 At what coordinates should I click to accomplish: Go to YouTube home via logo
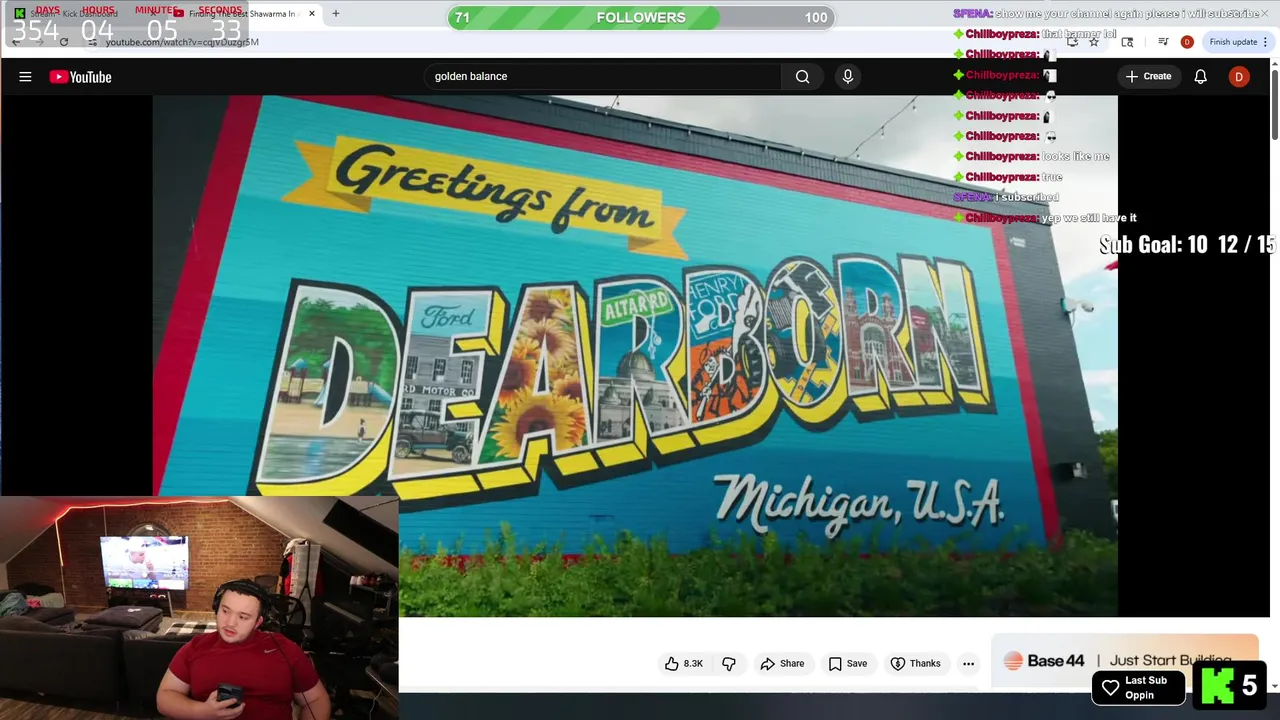(x=80, y=77)
